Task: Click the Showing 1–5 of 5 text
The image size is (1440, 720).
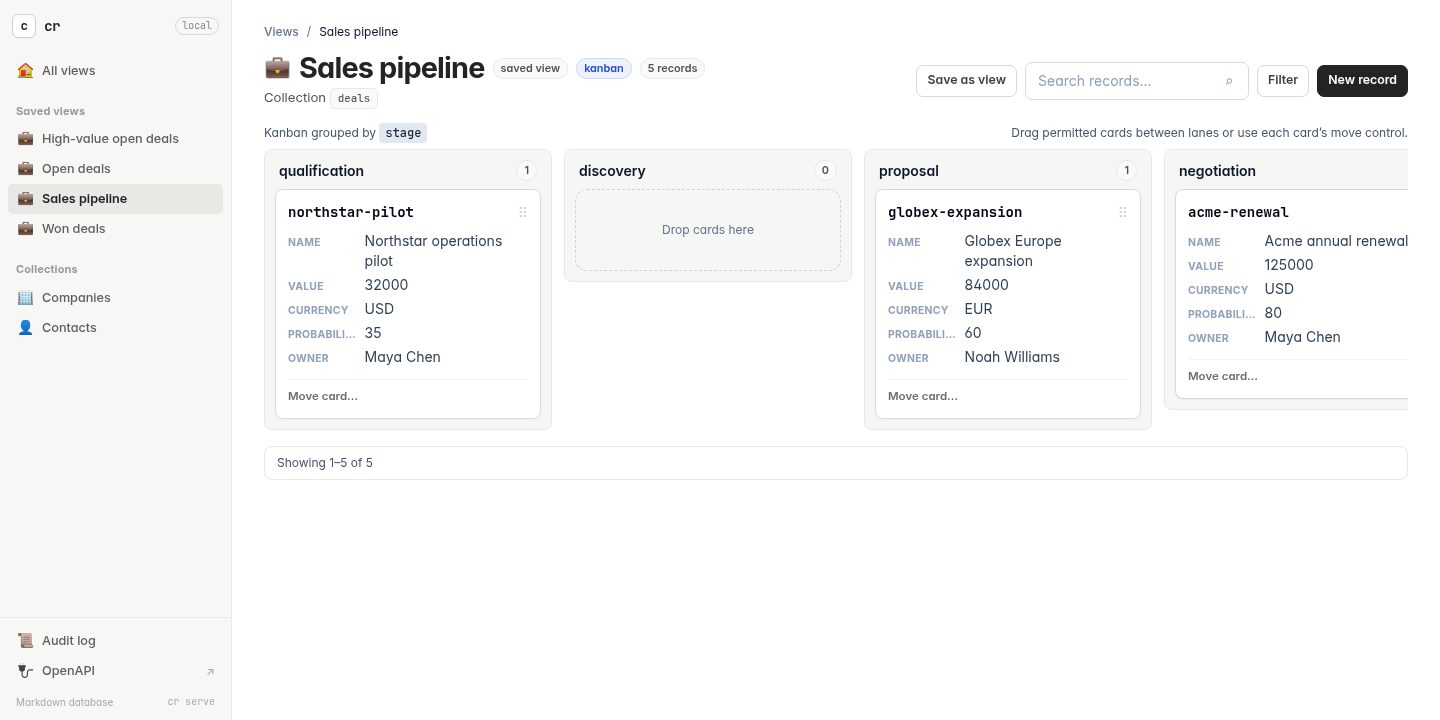Action: pos(325,463)
